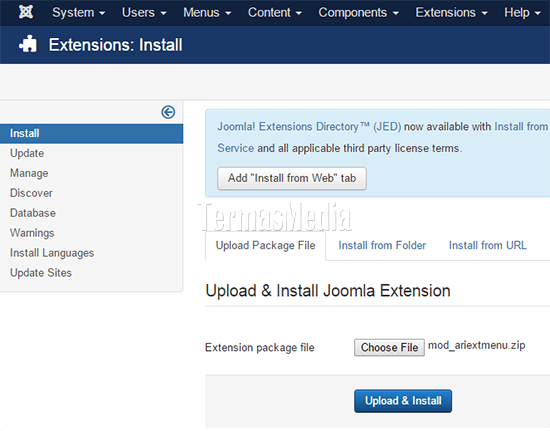
Task: Open the Extensions dropdown menu
Action: pos(451,13)
